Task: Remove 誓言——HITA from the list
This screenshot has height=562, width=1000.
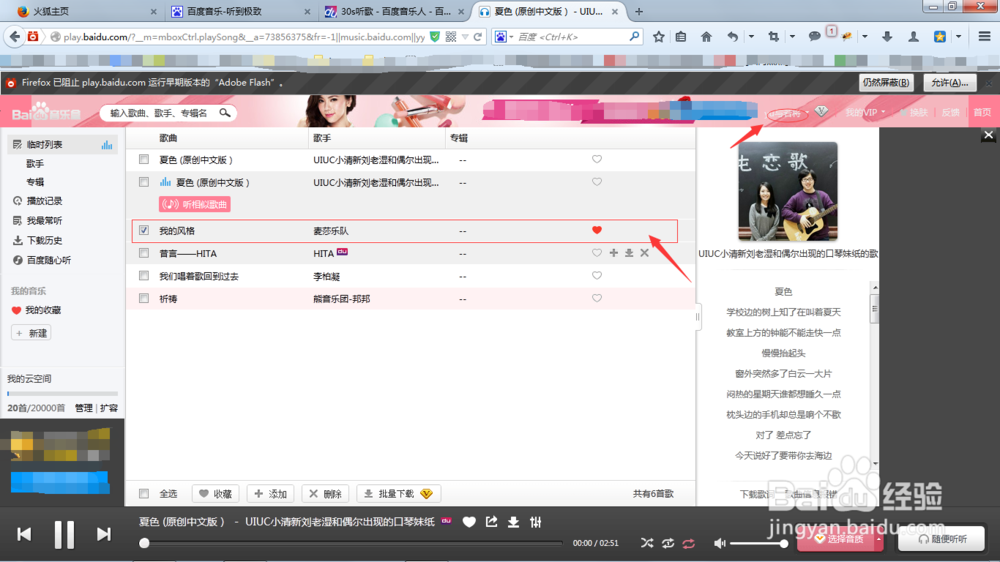Action: (x=645, y=253)
